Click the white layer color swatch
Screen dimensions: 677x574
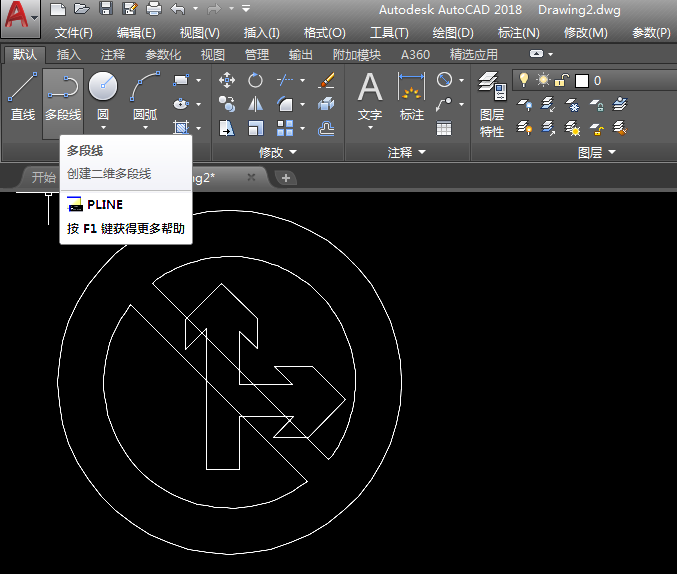tap(582, 80)
